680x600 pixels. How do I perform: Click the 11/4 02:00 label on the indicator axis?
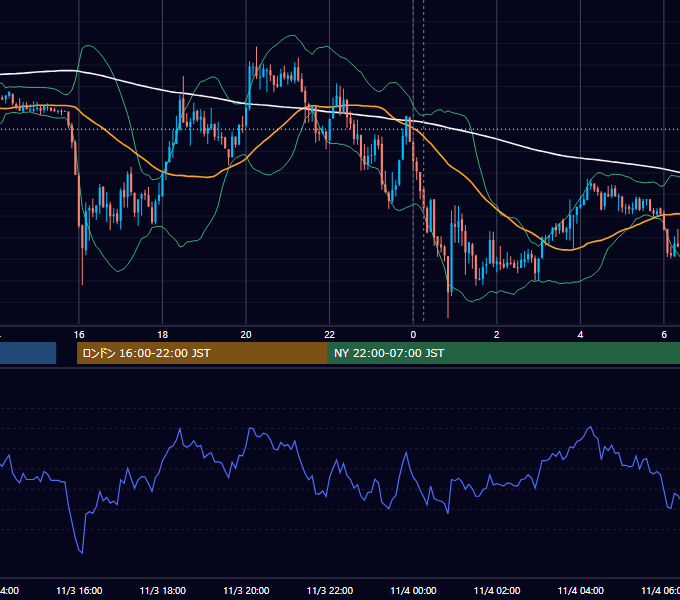tap(497, 591)
